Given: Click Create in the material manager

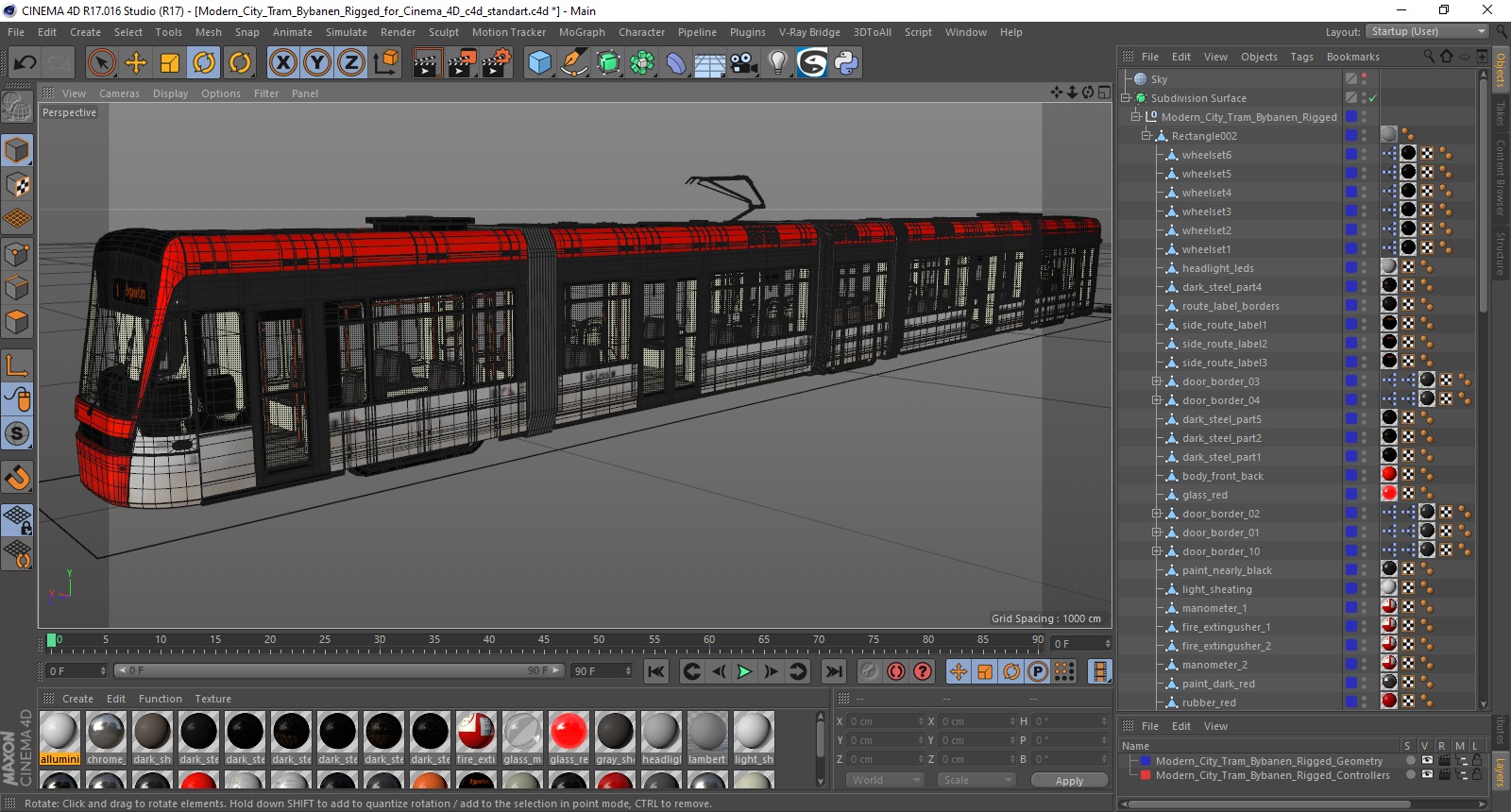Looking at the screenshot, I should pyautogui.click(x=77, y=699).
